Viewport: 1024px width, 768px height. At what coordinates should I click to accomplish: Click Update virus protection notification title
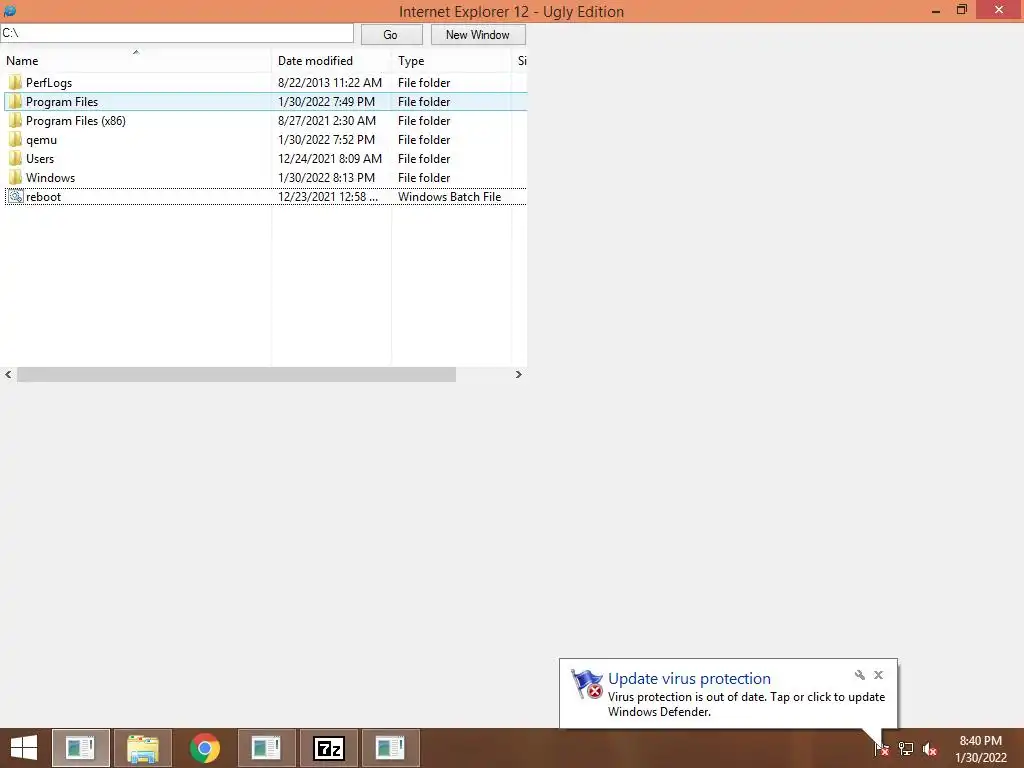point(689,679)
